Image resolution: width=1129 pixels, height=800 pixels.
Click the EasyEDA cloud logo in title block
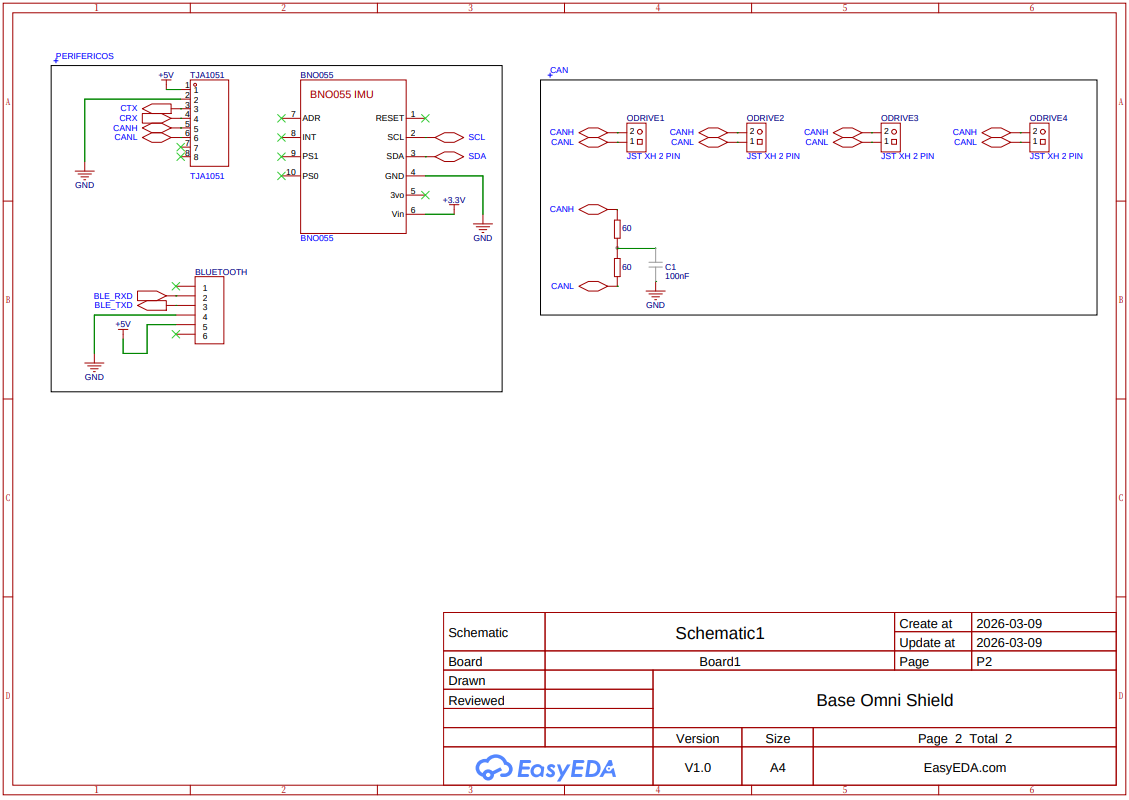point(493,767)
